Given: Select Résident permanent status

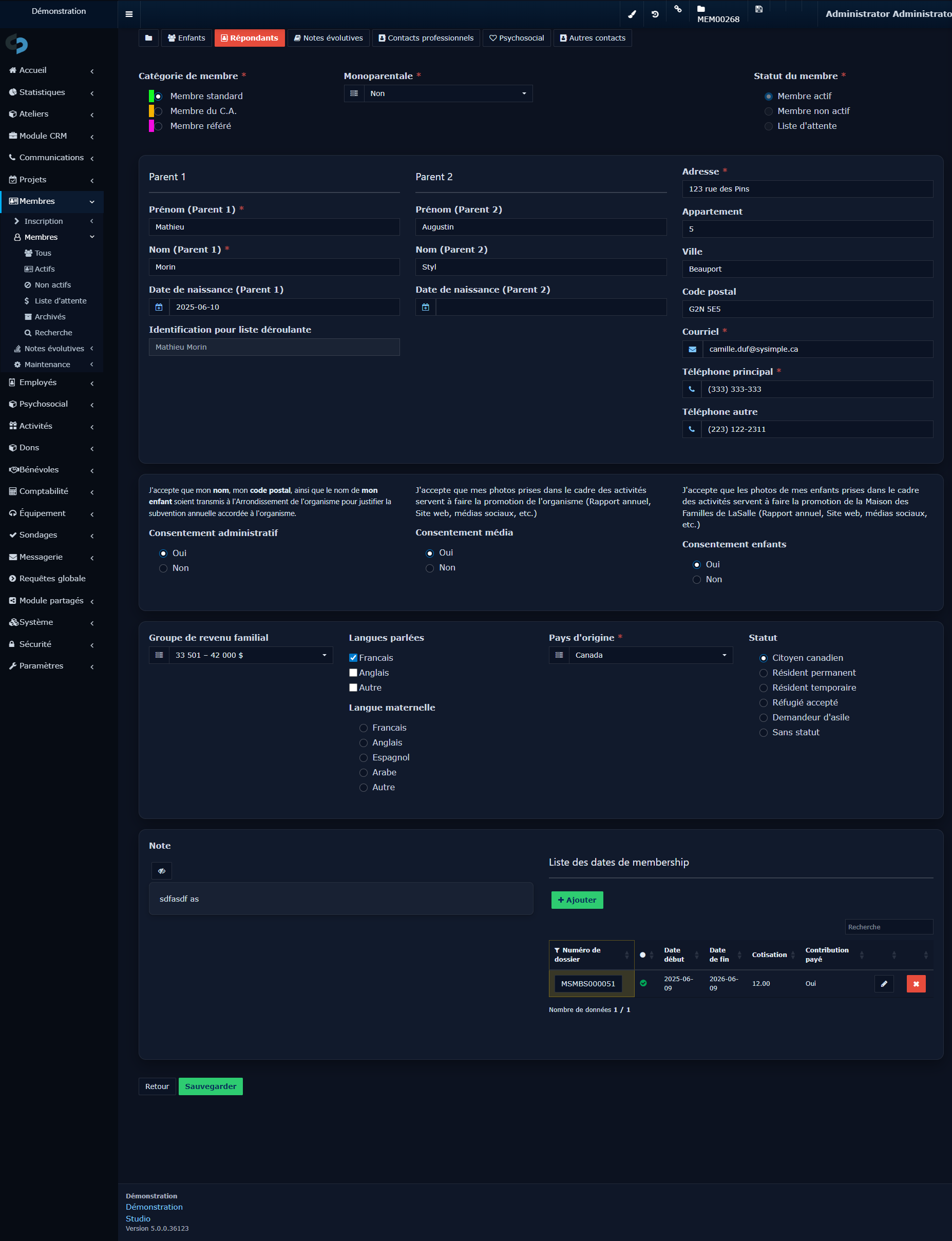Looking at the screenshot, I should [764, 673].
